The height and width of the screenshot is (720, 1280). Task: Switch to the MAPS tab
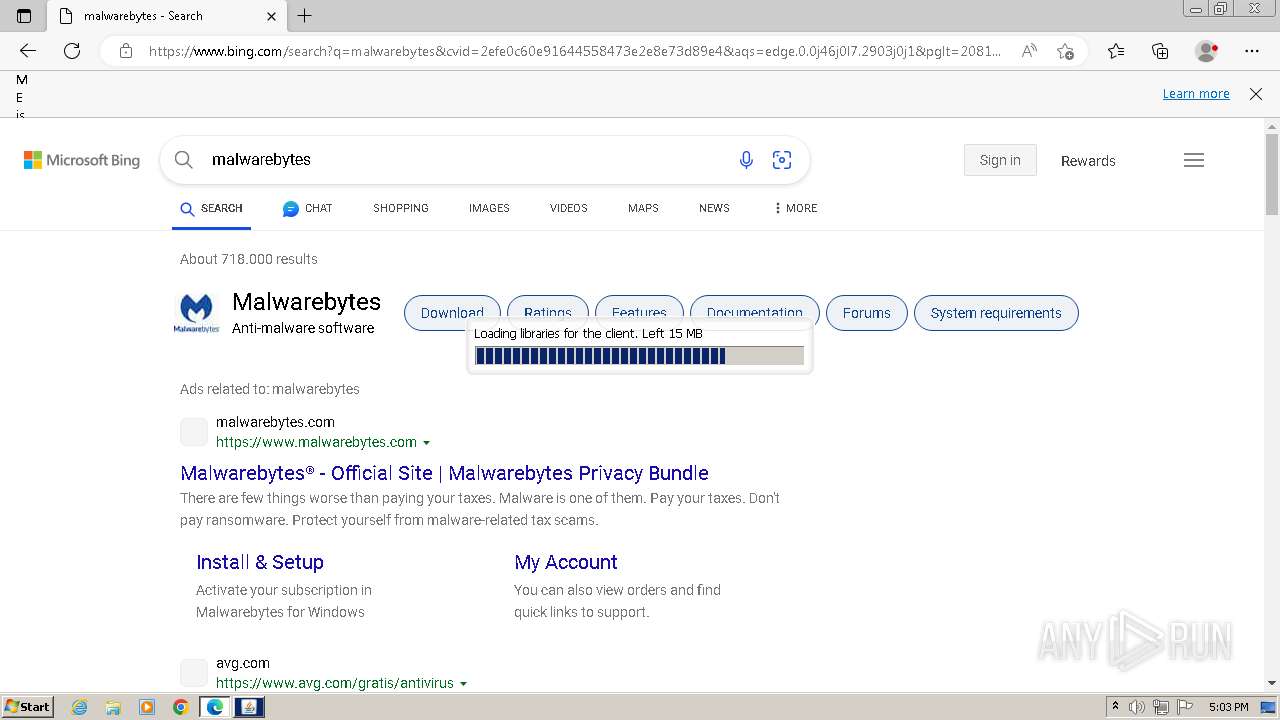[x=643, y=208]
